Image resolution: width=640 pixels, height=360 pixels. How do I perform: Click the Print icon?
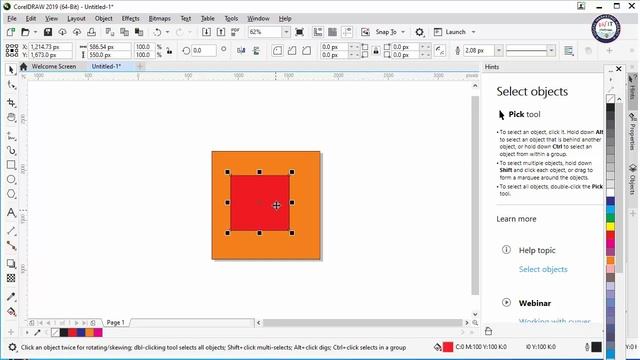(x=91, y=32)
